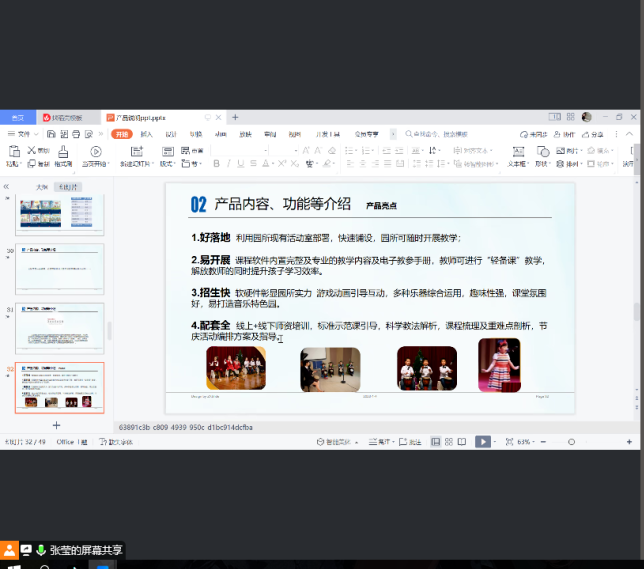The image size is (644, 569).
Task: Click the Paste icon in the ribbon
Action: (13, 152)
